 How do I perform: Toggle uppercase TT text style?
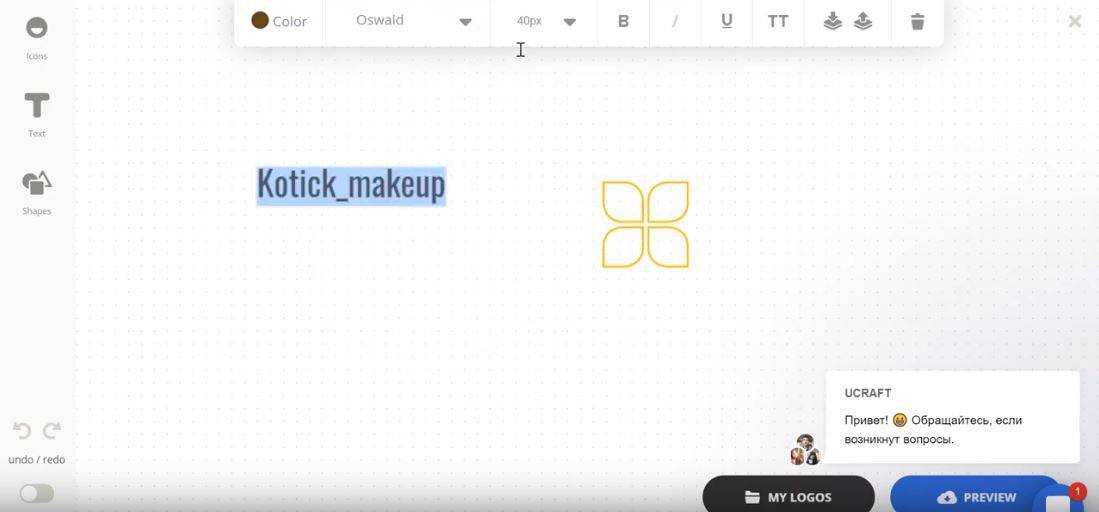point(777,21)
